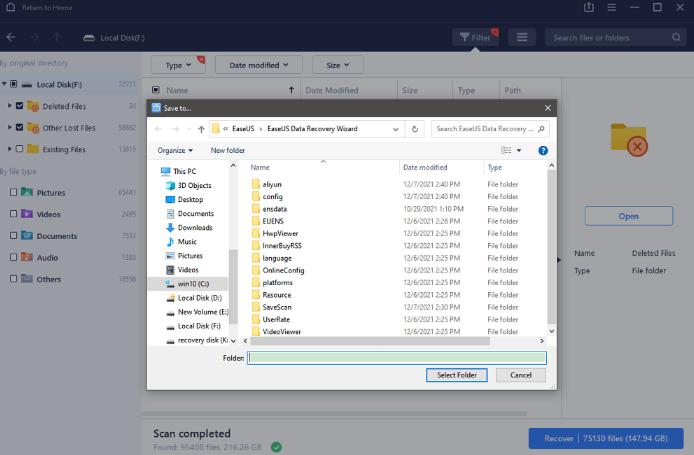Click the Folder name input field
Screen dimensions: 694x455
coord(397,358)
